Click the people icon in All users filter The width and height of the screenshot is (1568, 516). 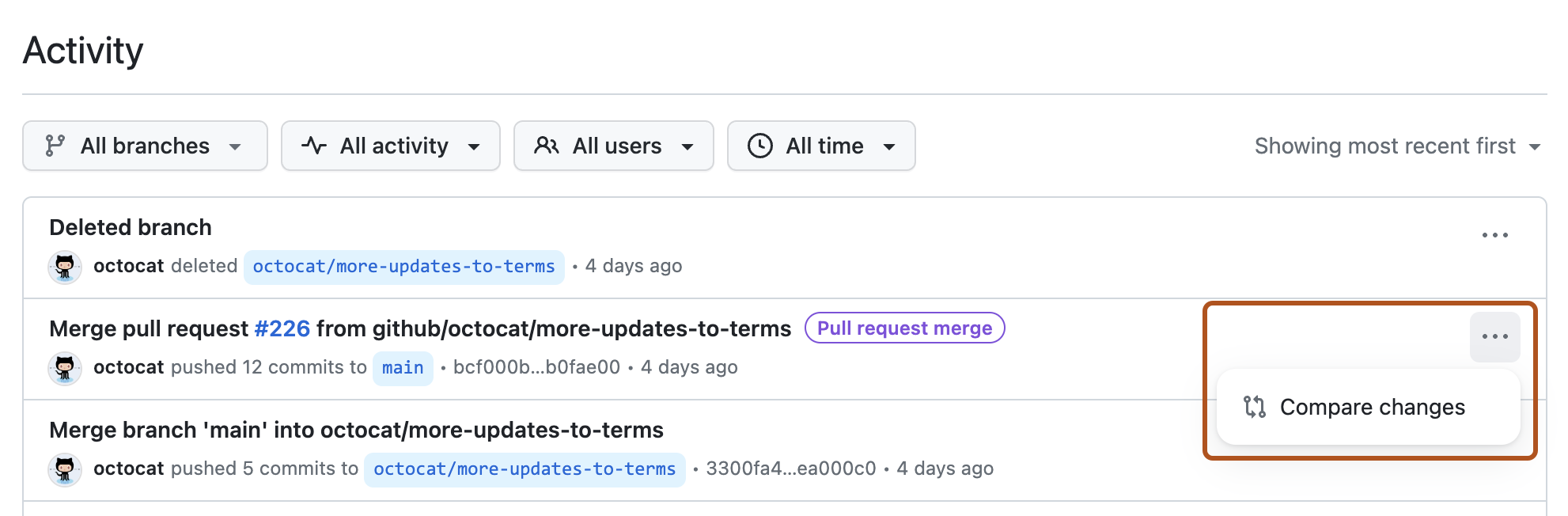(x=547, y=146)
